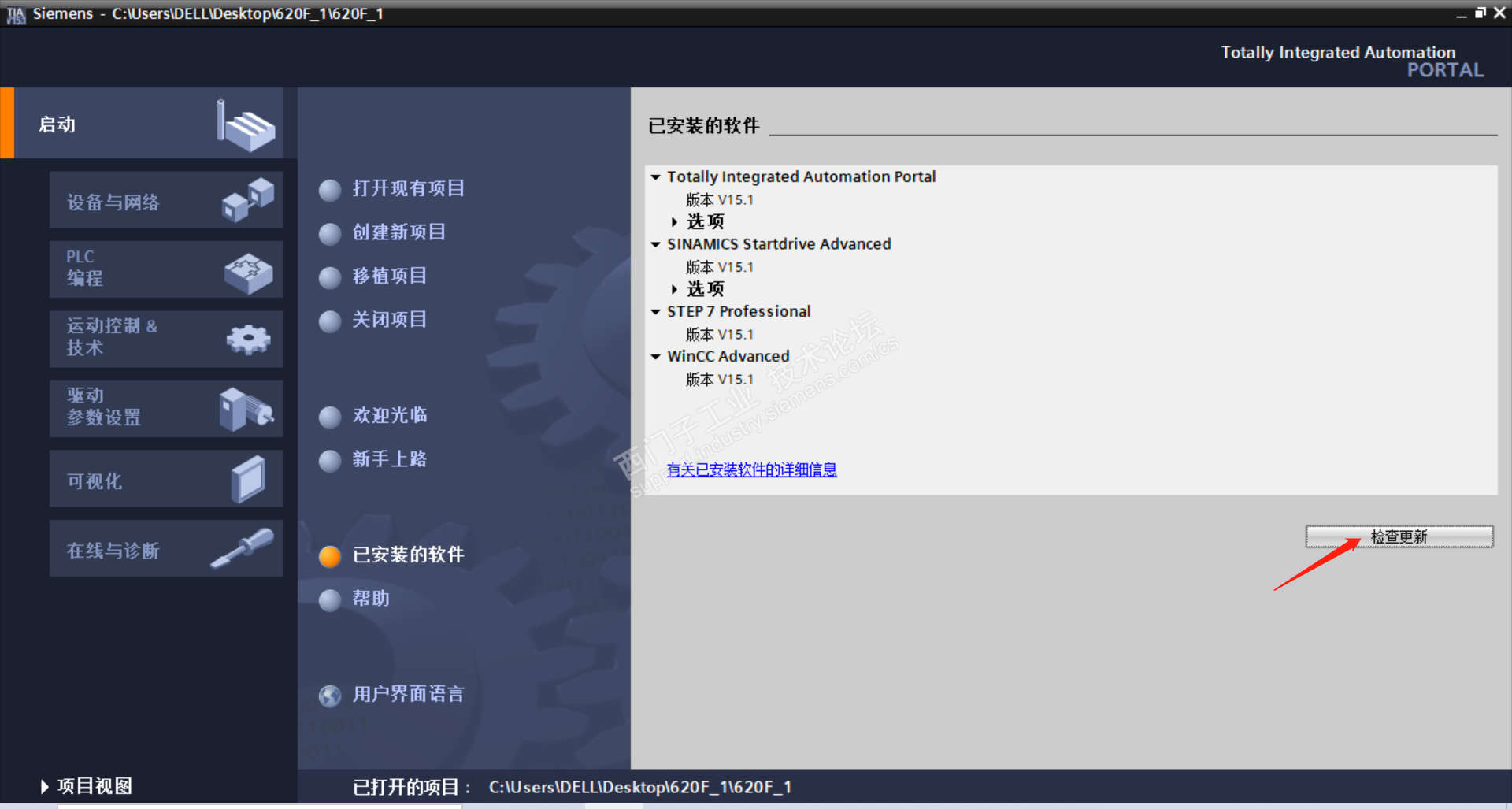Click the 用户界面语言 label
This screenshot has height=809, width=1512.
[x=409, y=694]
